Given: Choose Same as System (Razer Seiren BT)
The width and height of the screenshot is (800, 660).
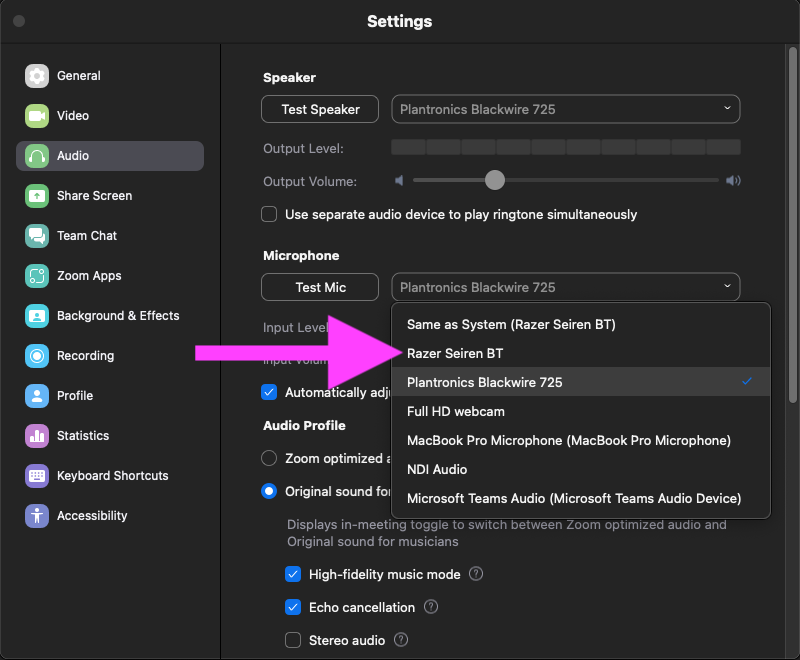Looking at the screenshot, I should (x=581, y=324).
